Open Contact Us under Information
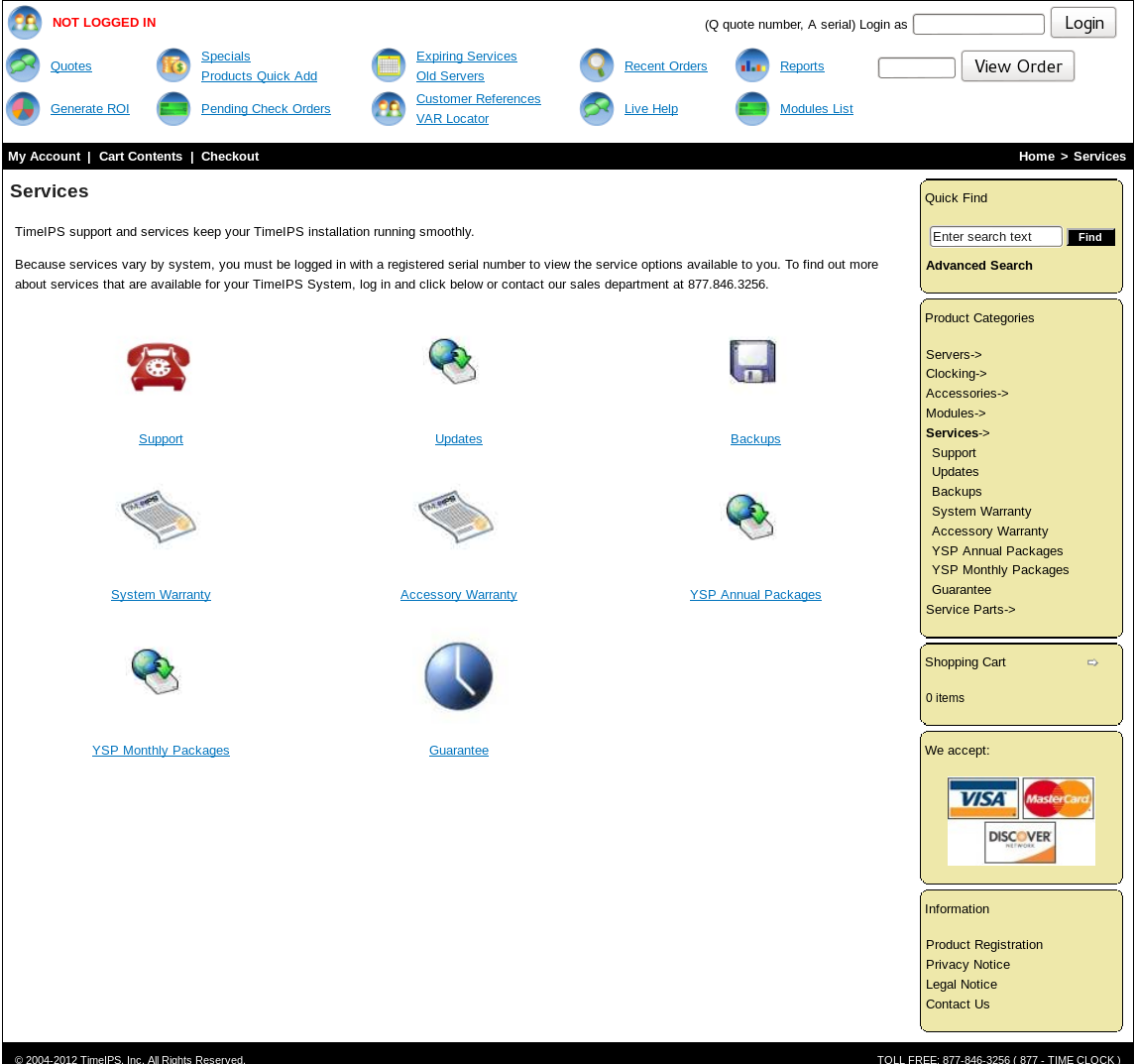Screen dimensions: 1136x1064 point(957,1005)
